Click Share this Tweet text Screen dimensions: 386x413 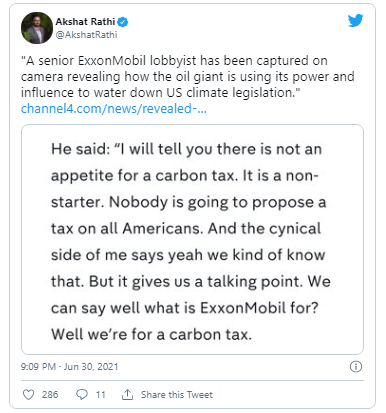pyautogui.click(x=177, y=395)
